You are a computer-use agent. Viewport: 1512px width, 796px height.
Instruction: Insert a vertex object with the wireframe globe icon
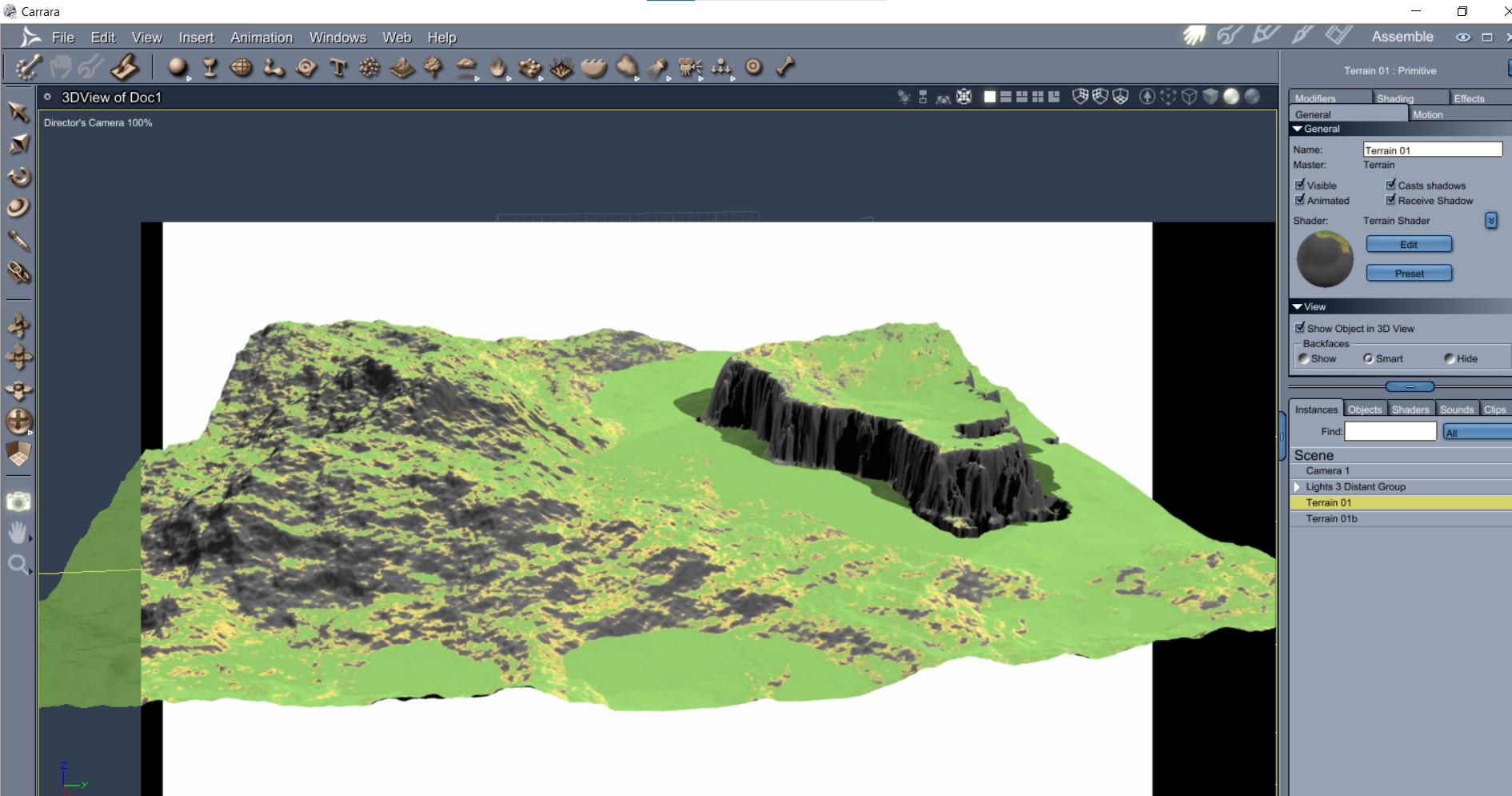(241, 67)
